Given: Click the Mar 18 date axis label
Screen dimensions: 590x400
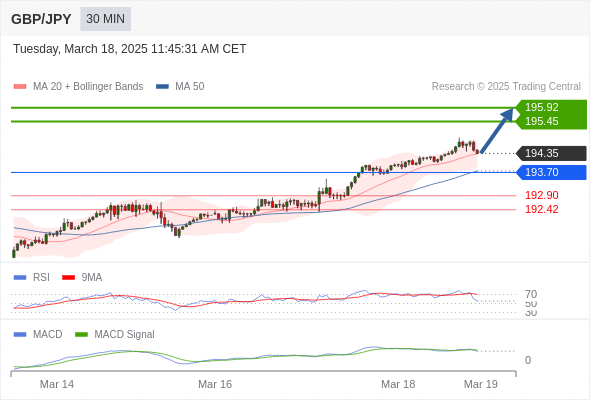Looking at the screenshot, I should (398, 384).
